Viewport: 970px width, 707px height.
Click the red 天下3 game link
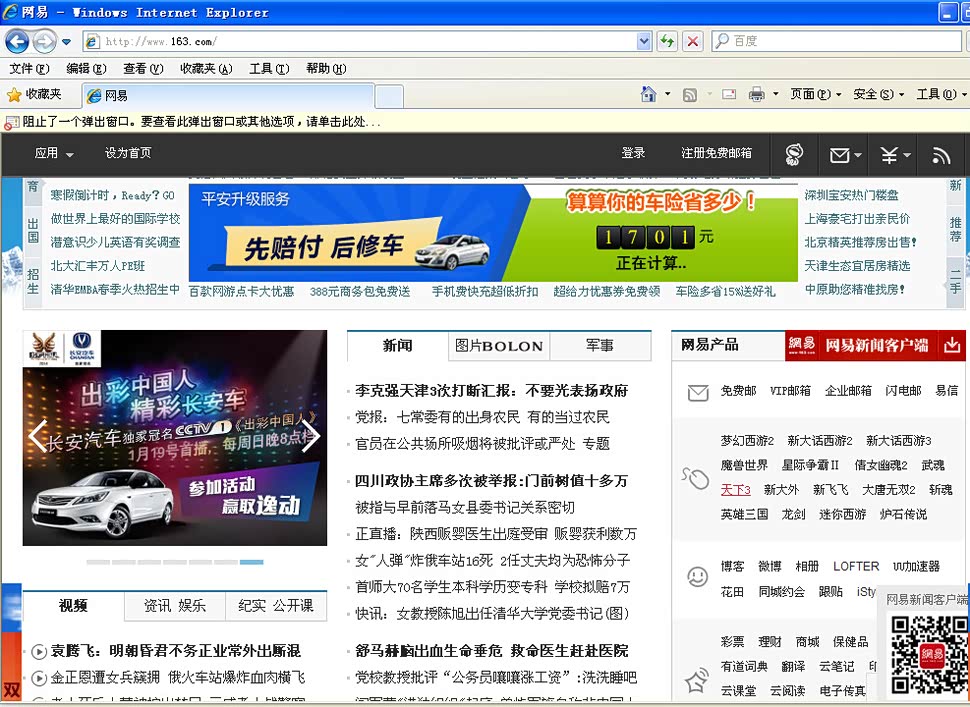coord(736,491)
